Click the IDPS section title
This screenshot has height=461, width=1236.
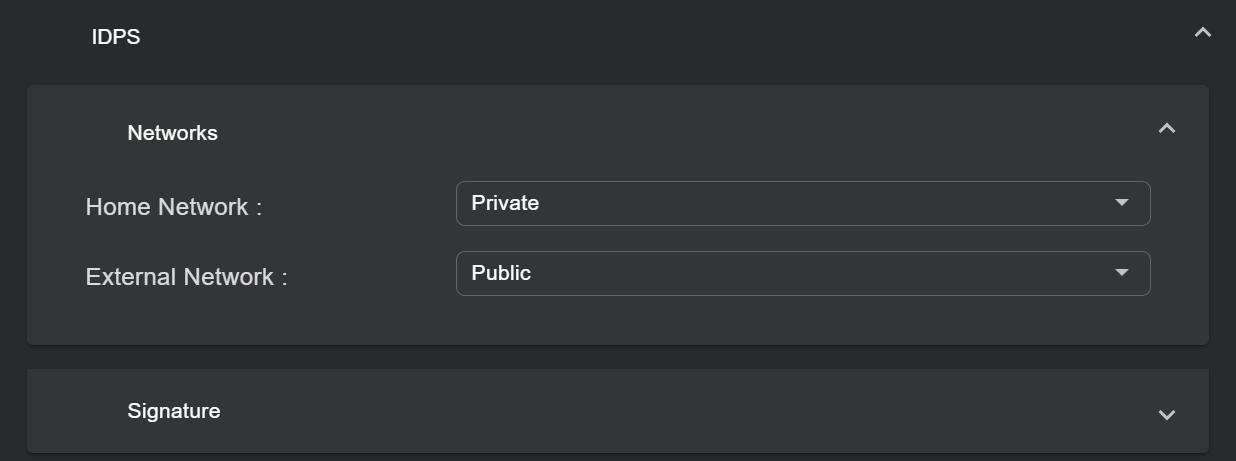[116, 37]
